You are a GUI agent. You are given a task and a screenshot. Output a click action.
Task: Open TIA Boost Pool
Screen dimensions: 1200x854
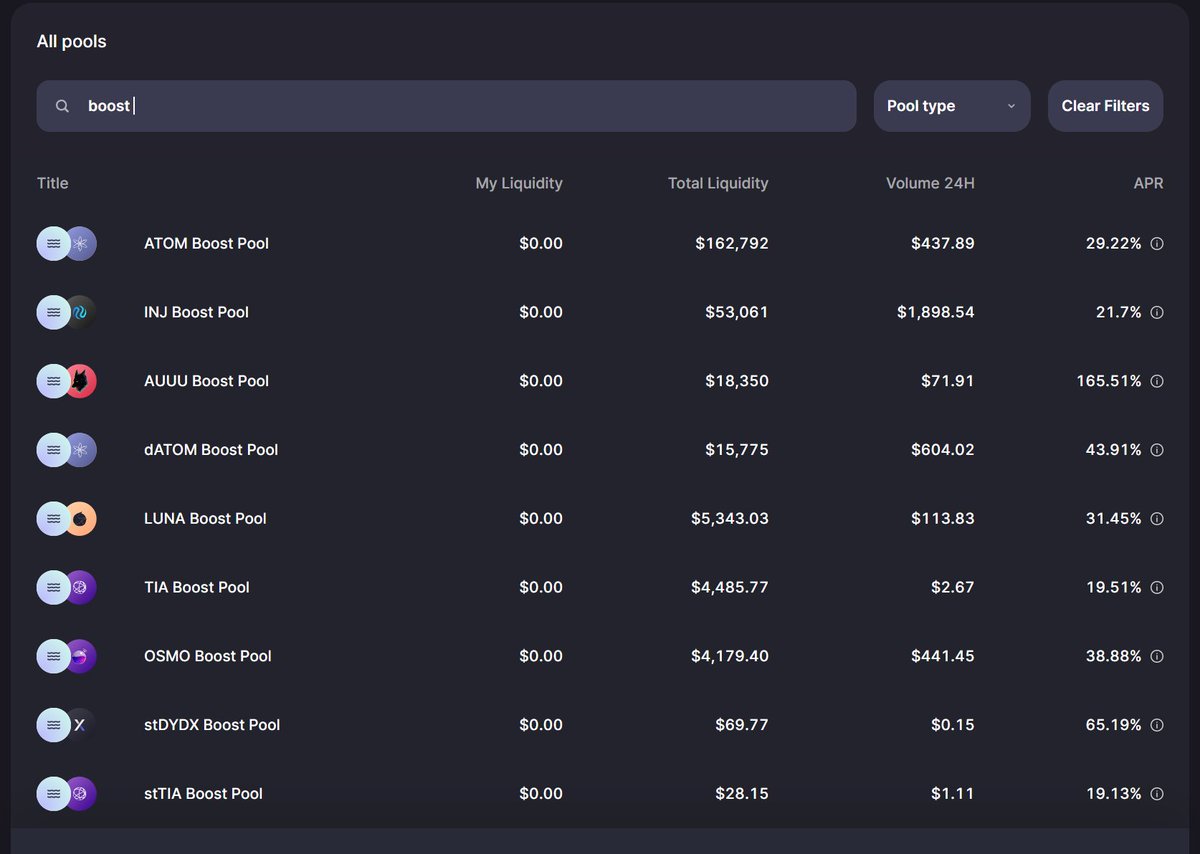pyautogui.click(x=197, y=587)
